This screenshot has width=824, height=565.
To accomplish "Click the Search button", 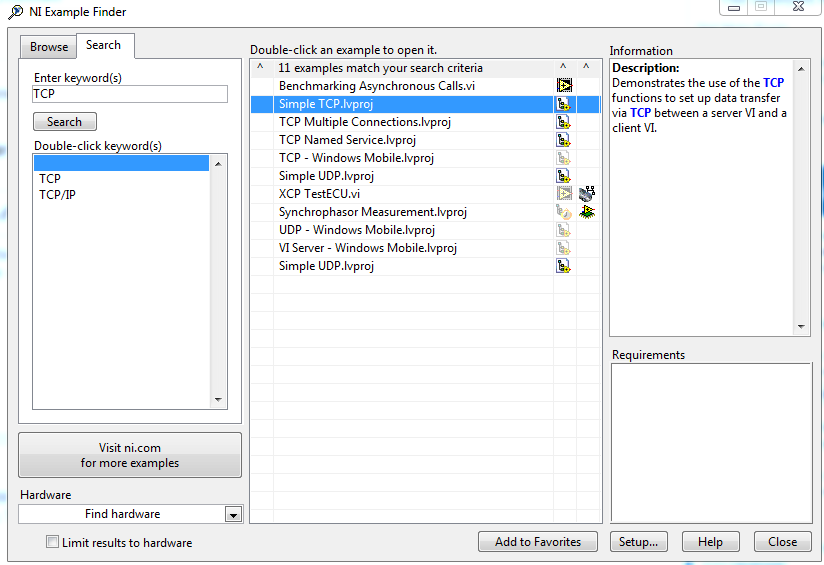I will (x=65, y=122).
